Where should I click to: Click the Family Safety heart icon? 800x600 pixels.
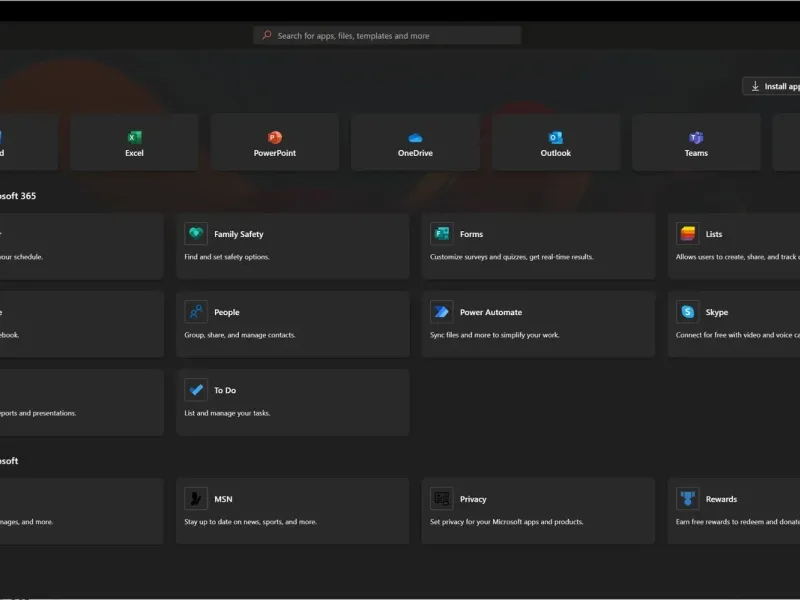click(x=196, y=234)
